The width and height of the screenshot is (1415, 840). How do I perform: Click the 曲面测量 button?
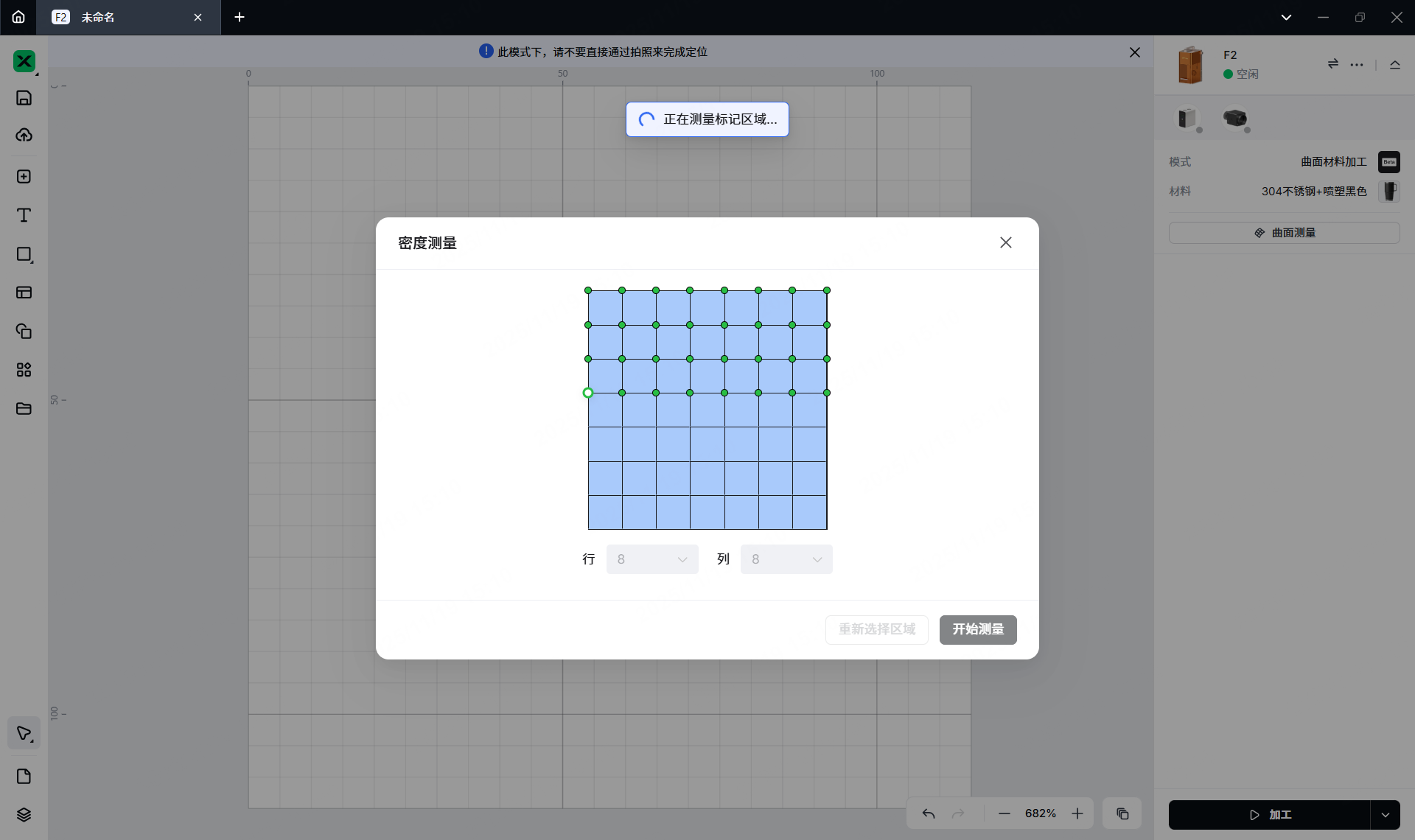click(x=1284, y=233)
